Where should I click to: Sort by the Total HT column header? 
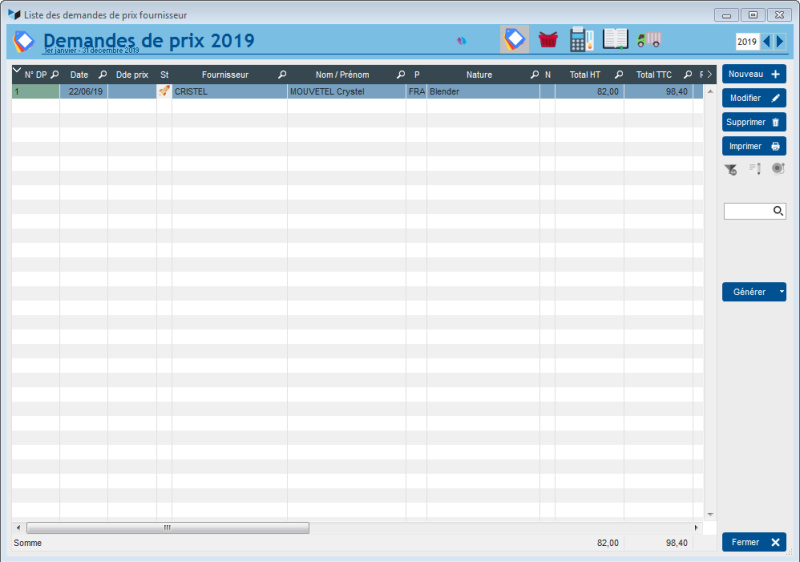coord(585,75)
